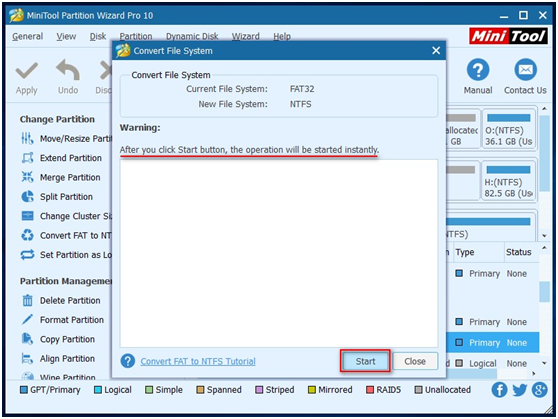558x419 pixels.
Task: Minimize the MiniTool Partition Wizard window
Action: click(504, 16)
